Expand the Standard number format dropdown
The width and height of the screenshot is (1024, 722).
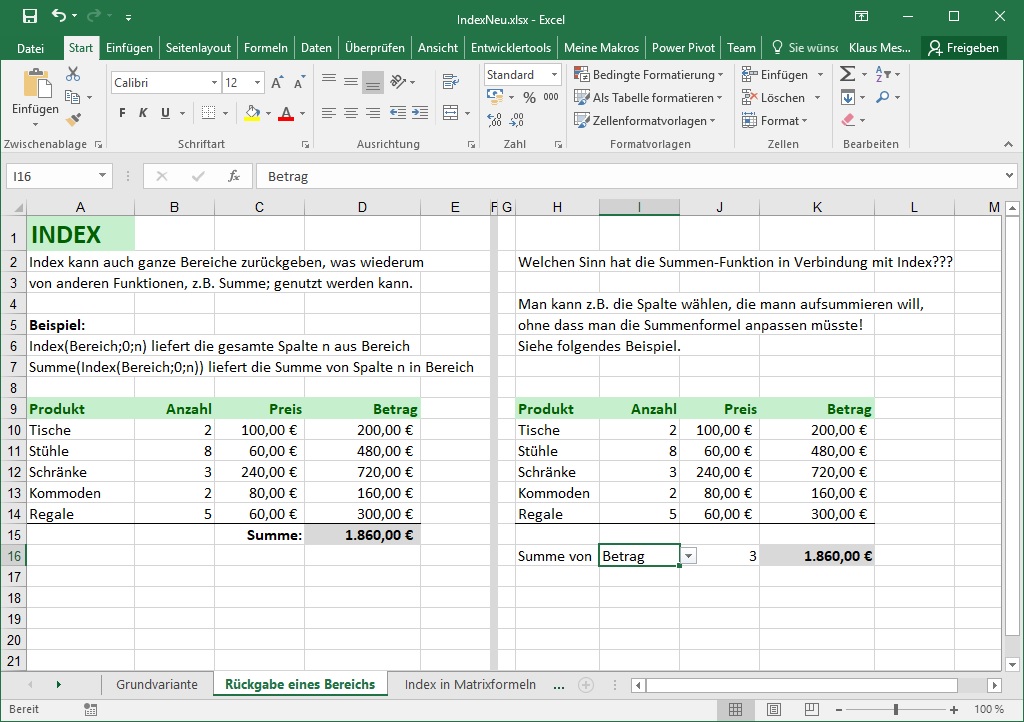click(x=553, y=75)
